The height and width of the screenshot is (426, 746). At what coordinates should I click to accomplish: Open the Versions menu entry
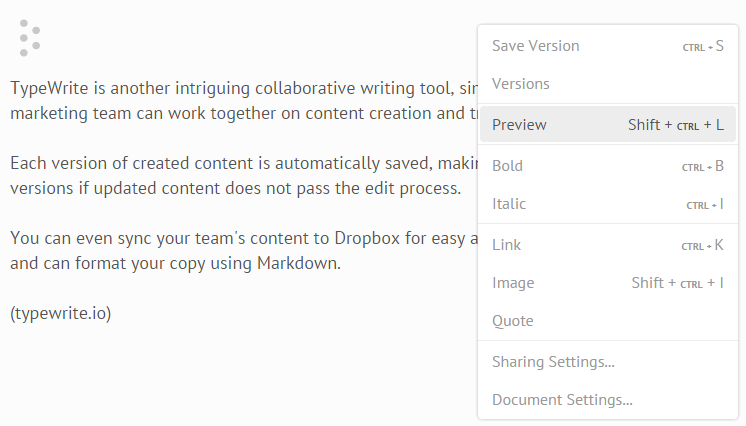point(608,84)
